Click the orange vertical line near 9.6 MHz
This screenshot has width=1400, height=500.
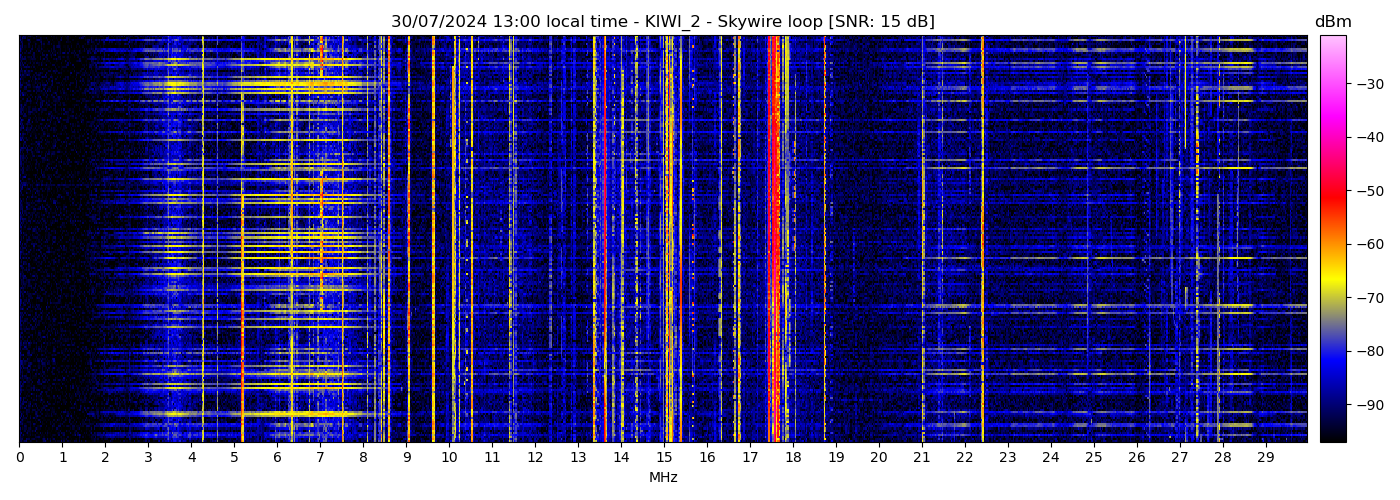(x=433, y=240)
